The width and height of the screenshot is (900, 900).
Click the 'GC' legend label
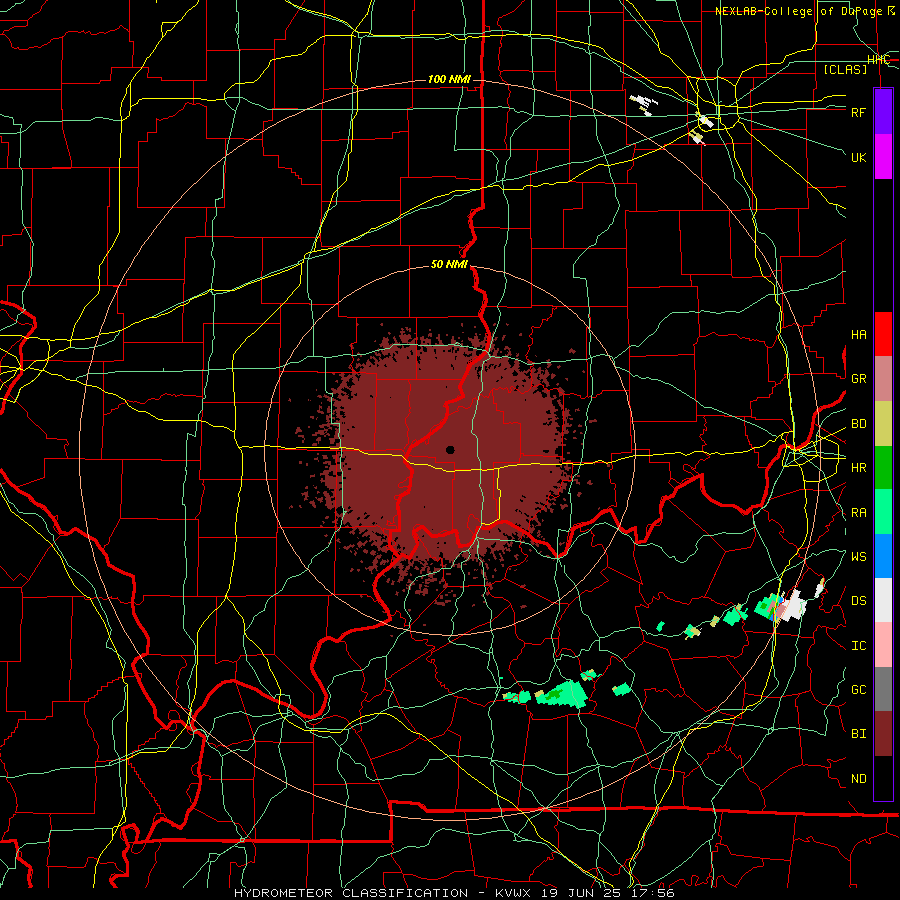coord(858,690)
